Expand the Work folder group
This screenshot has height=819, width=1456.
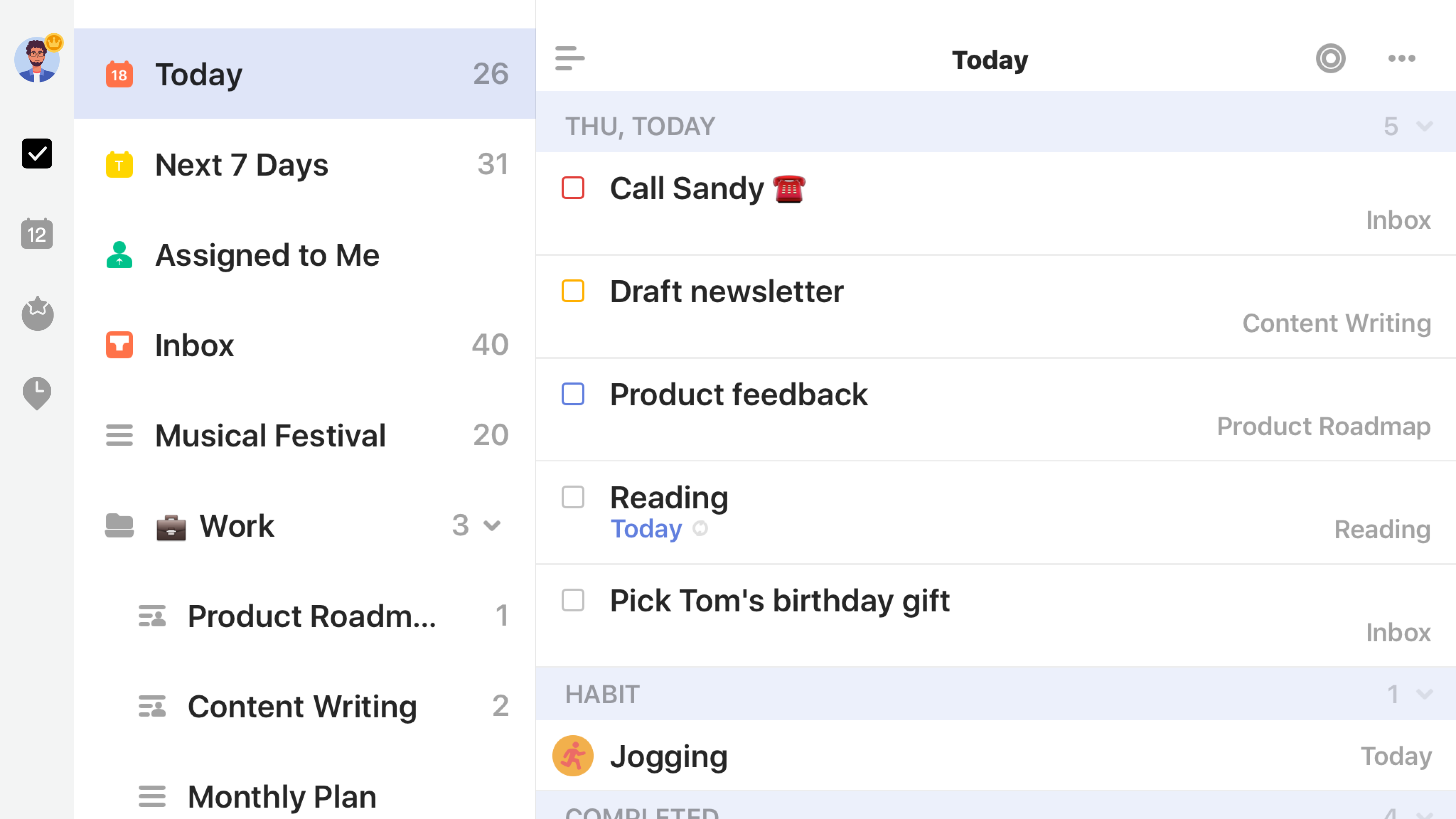[x=497, y=525]
